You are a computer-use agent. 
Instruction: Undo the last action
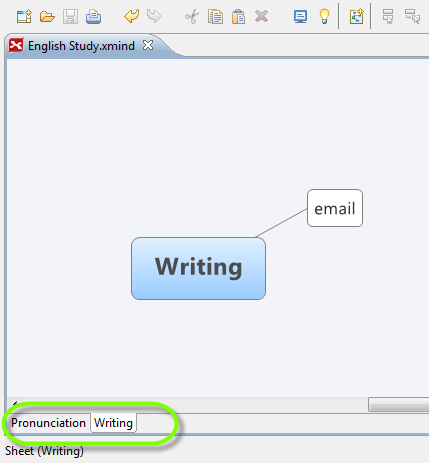[132, 16]
